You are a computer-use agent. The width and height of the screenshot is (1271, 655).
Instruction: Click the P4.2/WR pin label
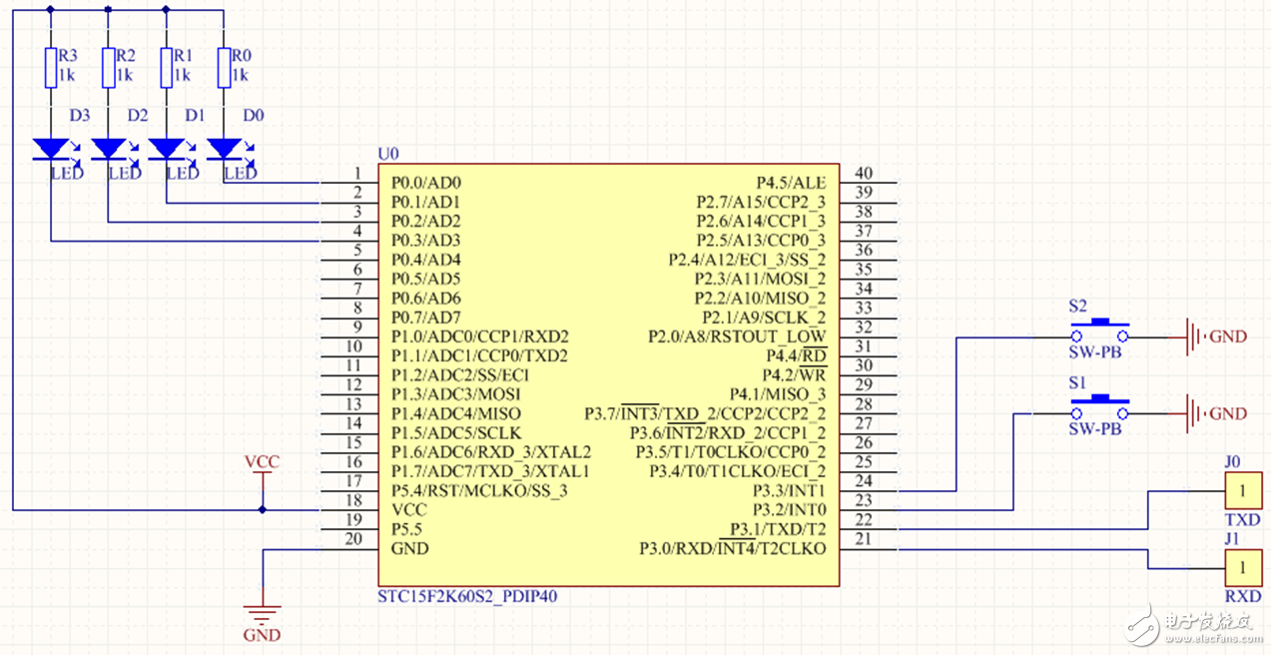796,375
